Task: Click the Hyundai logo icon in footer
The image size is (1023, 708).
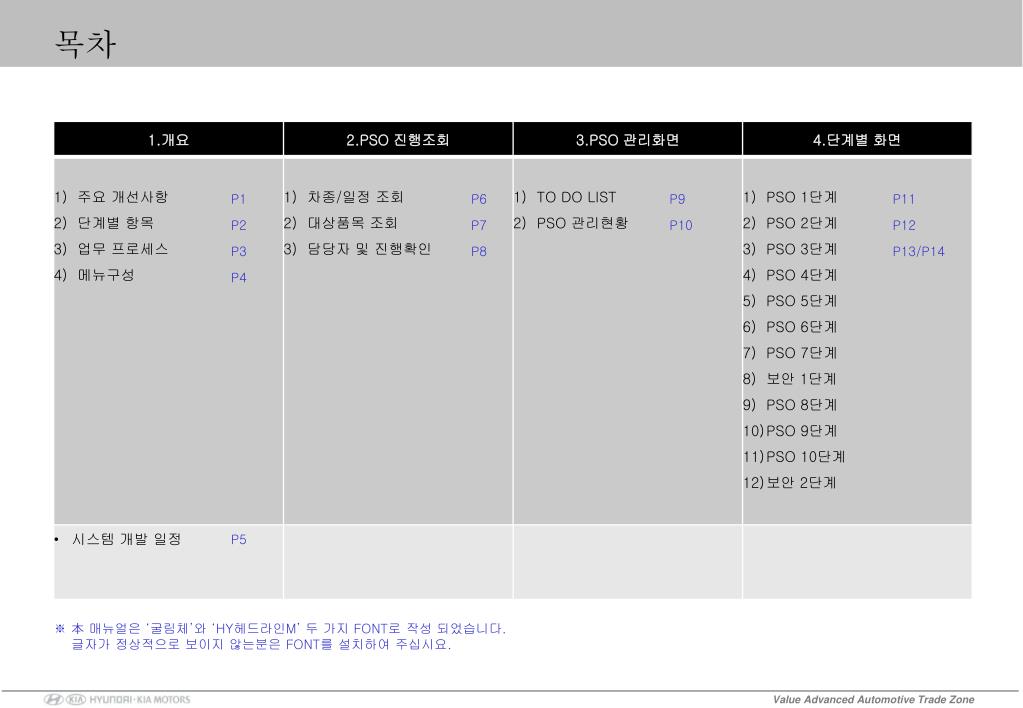Action: (53, 700)
